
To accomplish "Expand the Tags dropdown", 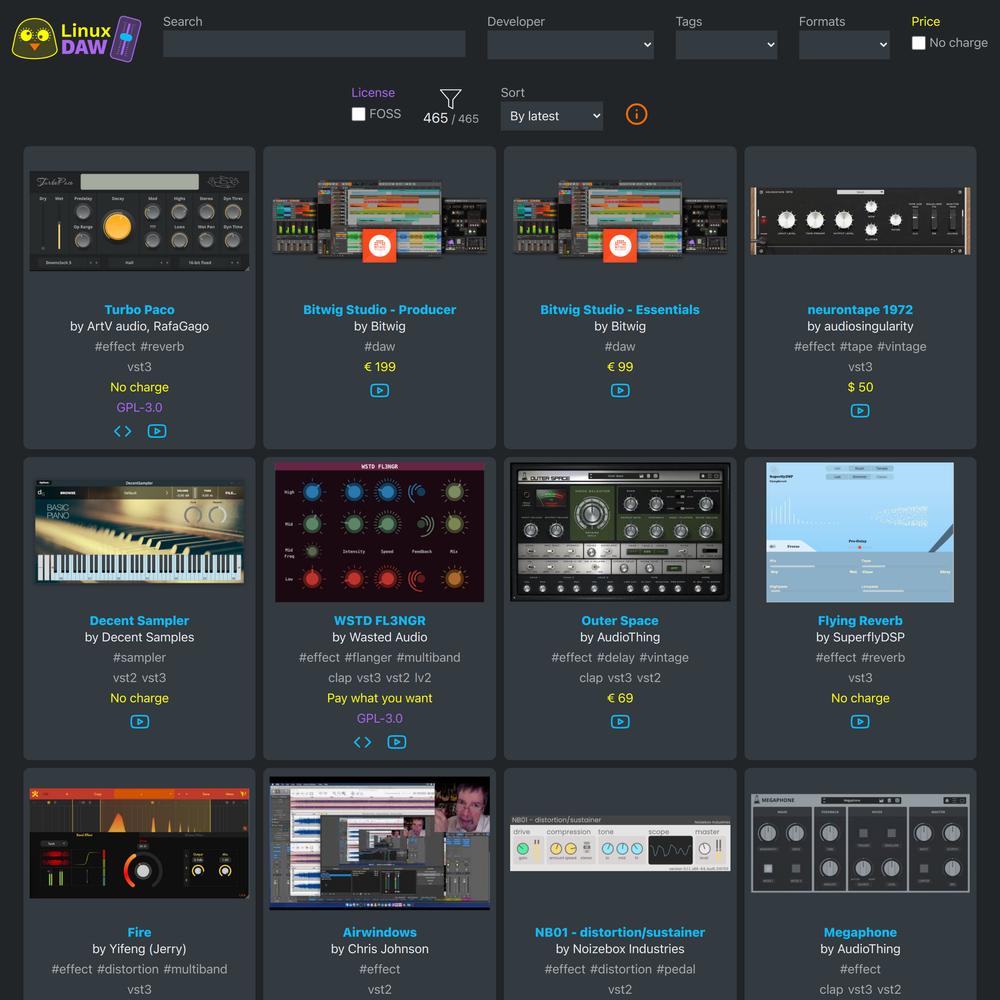I will pos(726,45).
